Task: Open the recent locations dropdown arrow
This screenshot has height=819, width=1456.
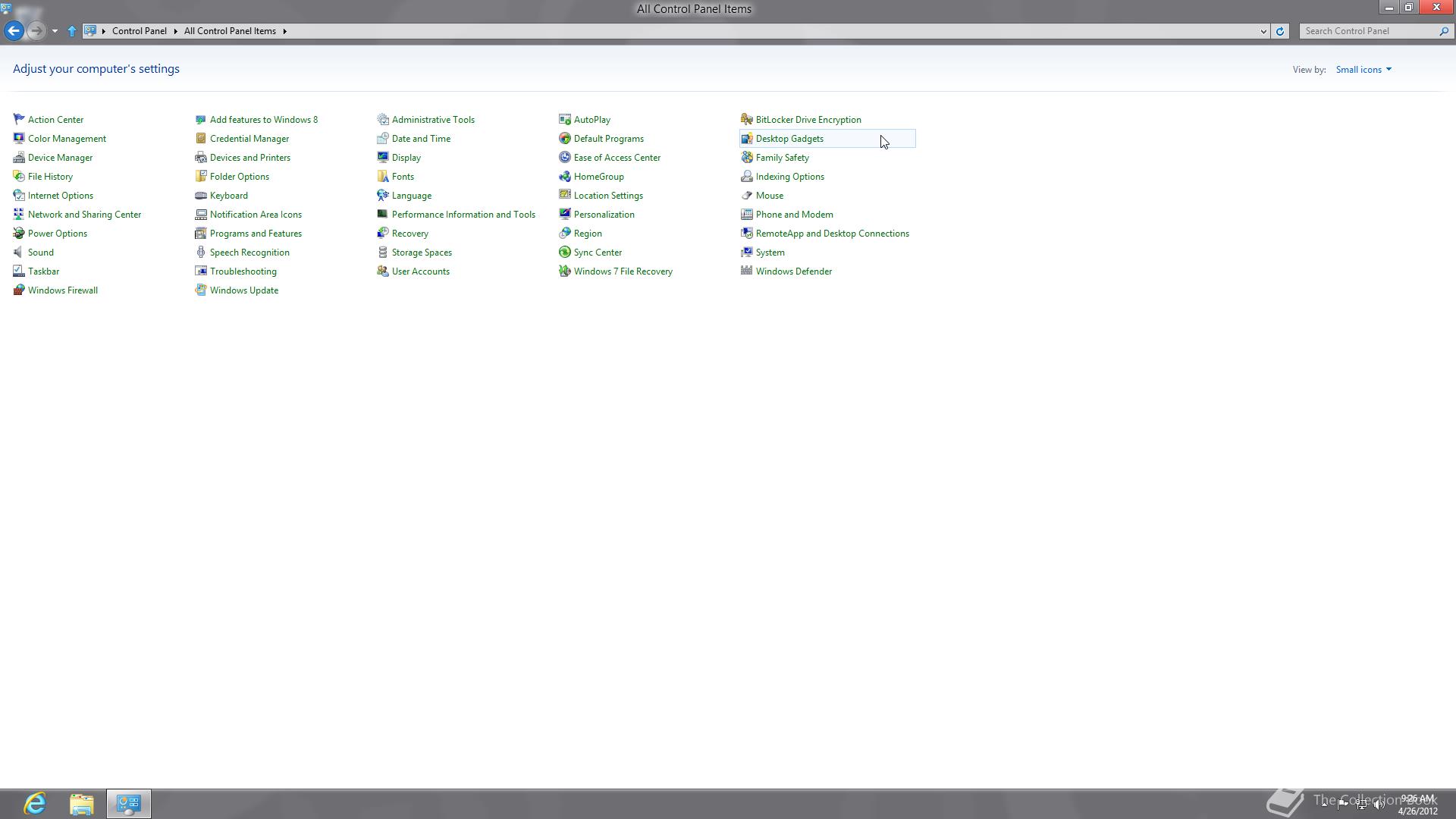Action: (x=55, y=31)
